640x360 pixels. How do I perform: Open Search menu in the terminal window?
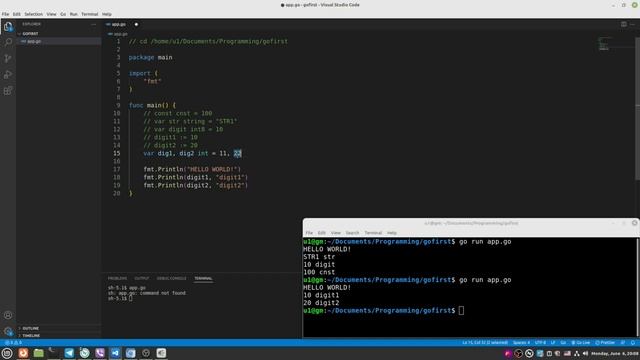352,233
